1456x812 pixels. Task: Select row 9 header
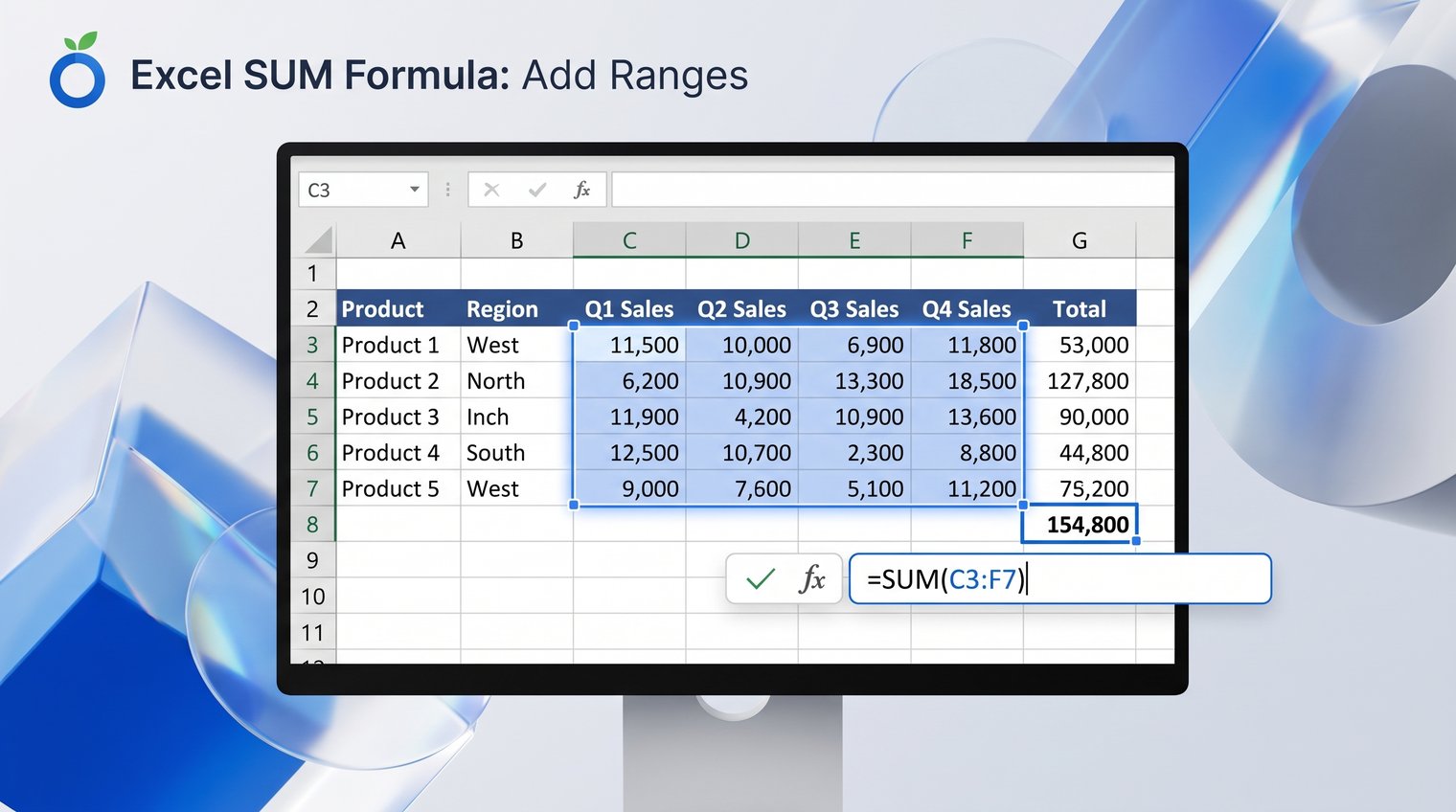pos(313,560)
